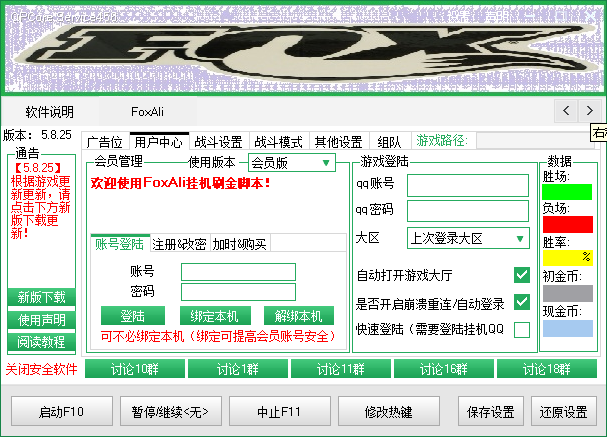Image resolution: width=607 pixels, height=437 pixels.
Task: Enable 快速登陆 checkbox
Action: [521, 329]
